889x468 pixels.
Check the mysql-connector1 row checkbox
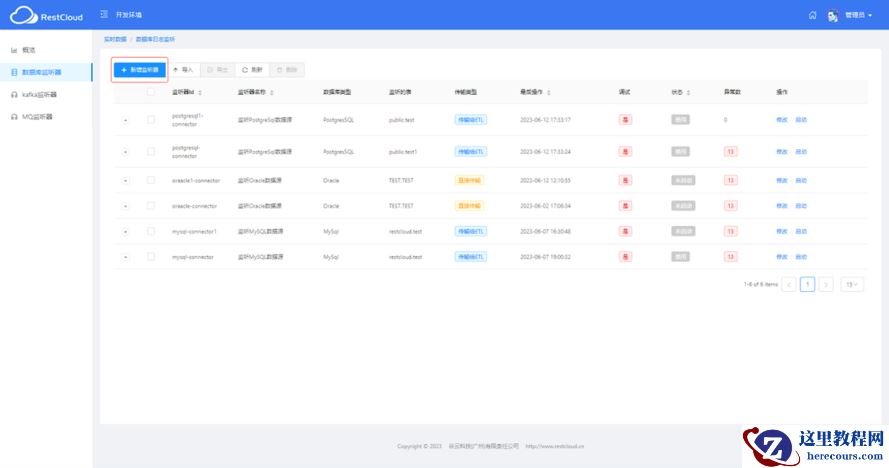pos(151,231)
